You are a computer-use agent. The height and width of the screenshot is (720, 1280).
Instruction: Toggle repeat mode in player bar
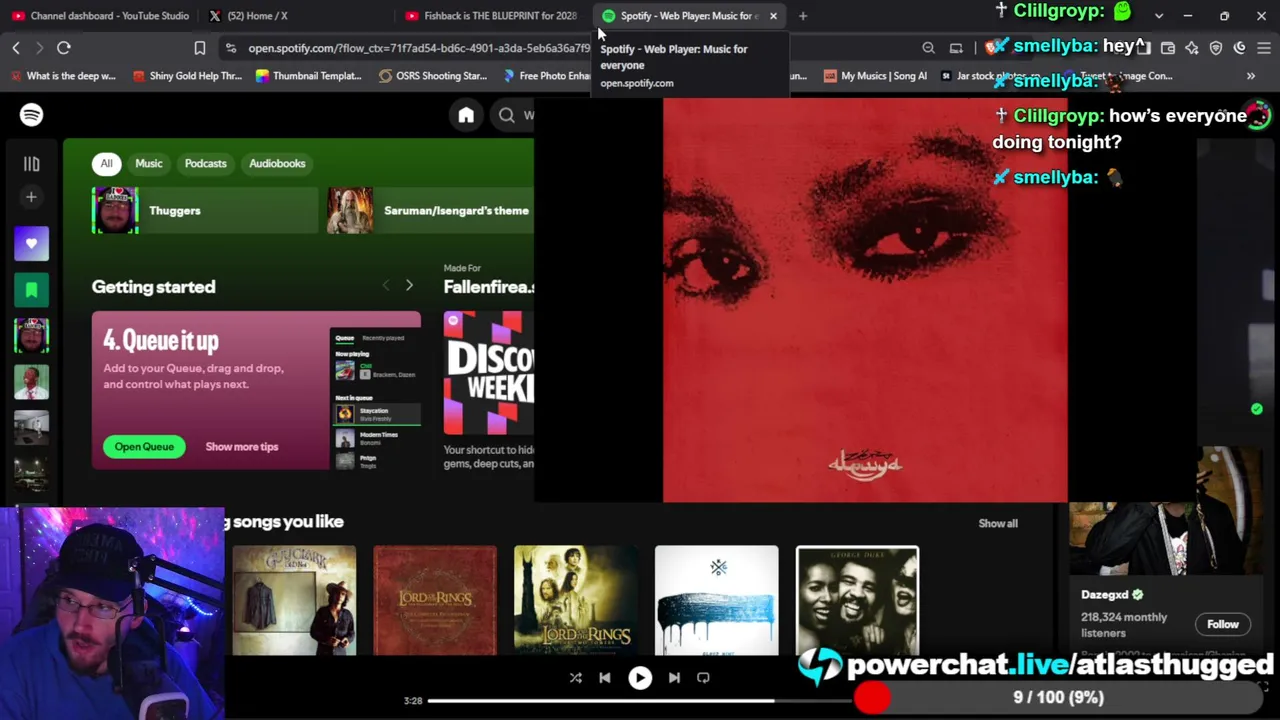(x=703, y=678)
